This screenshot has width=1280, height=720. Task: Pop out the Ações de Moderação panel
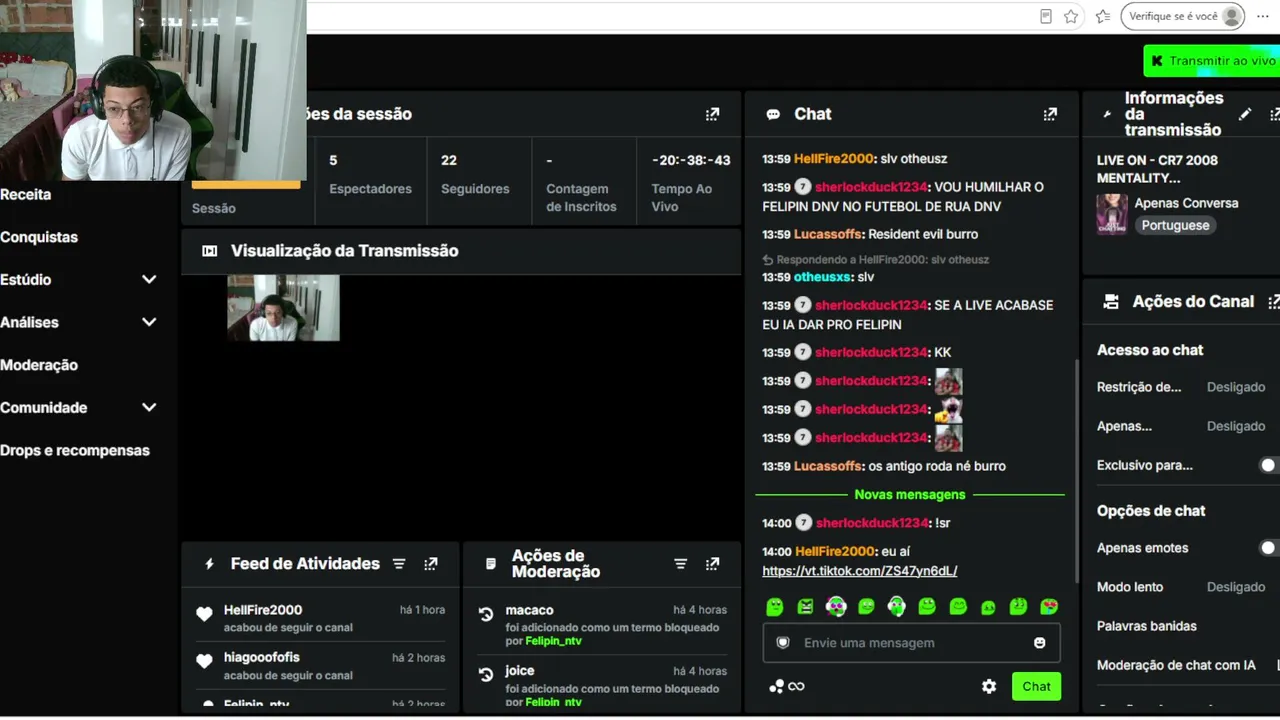(712, 564)
